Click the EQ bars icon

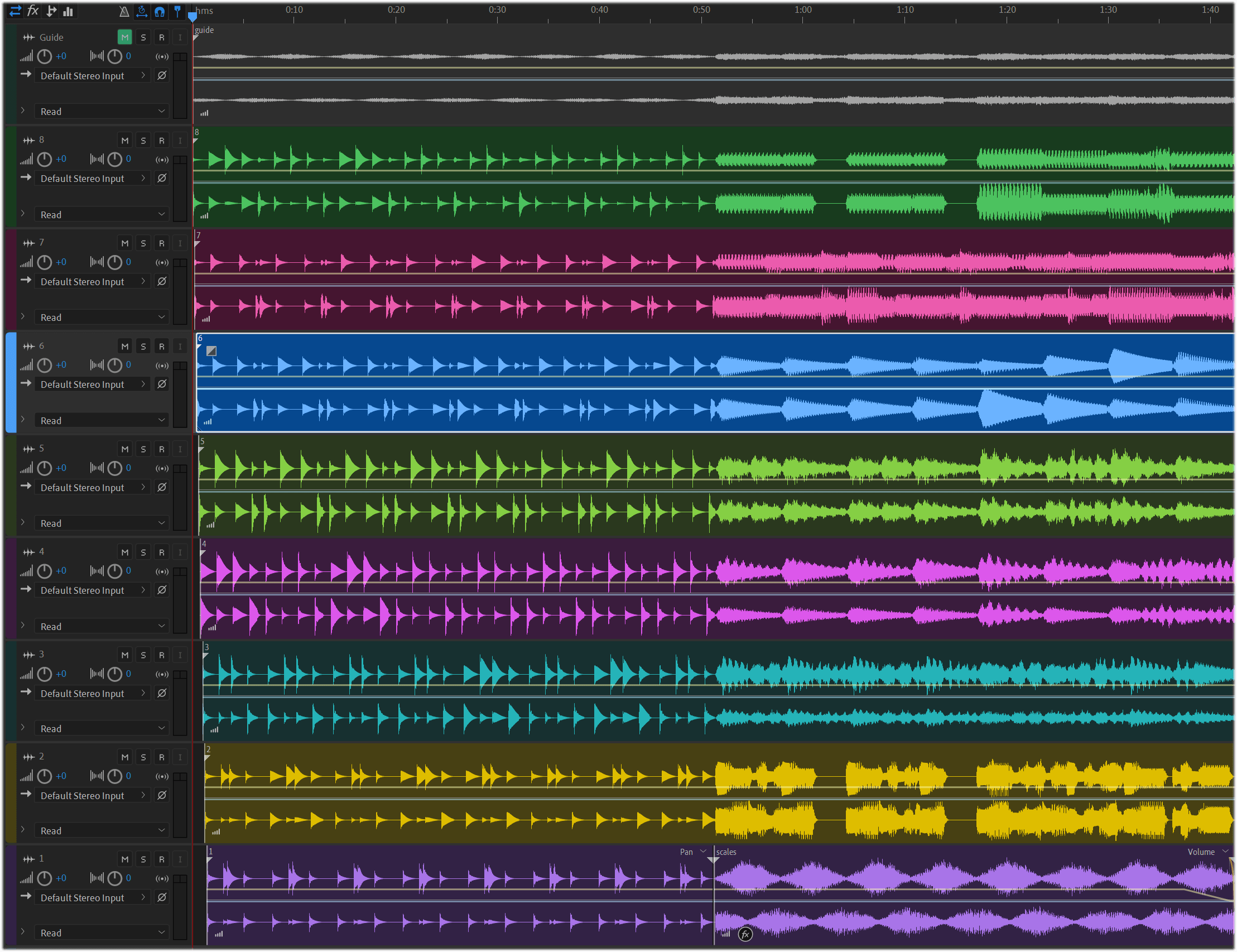[69, 11]
